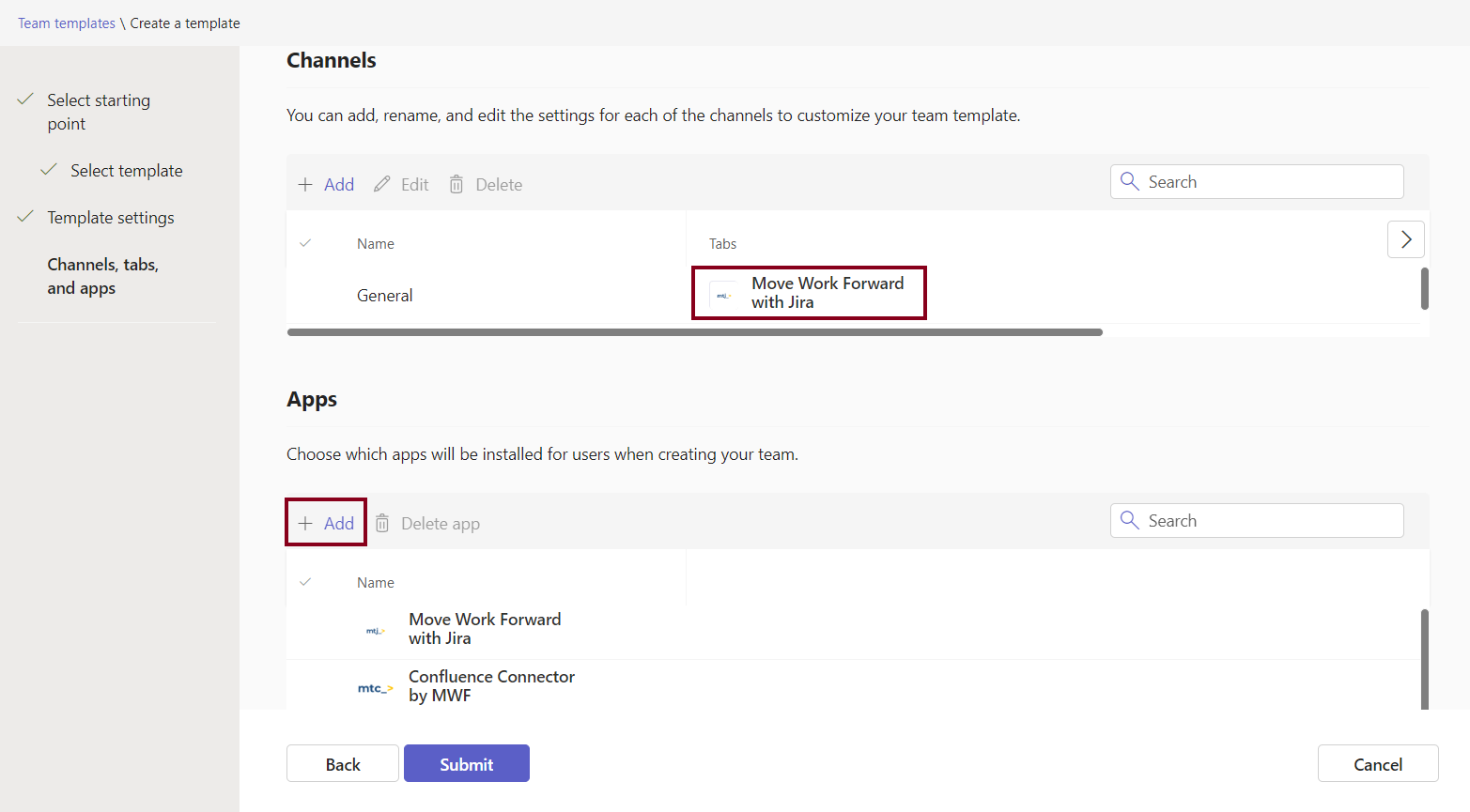Click the Channels horizontal scrollbar
Screen dimensions: 1470x812
694,332
